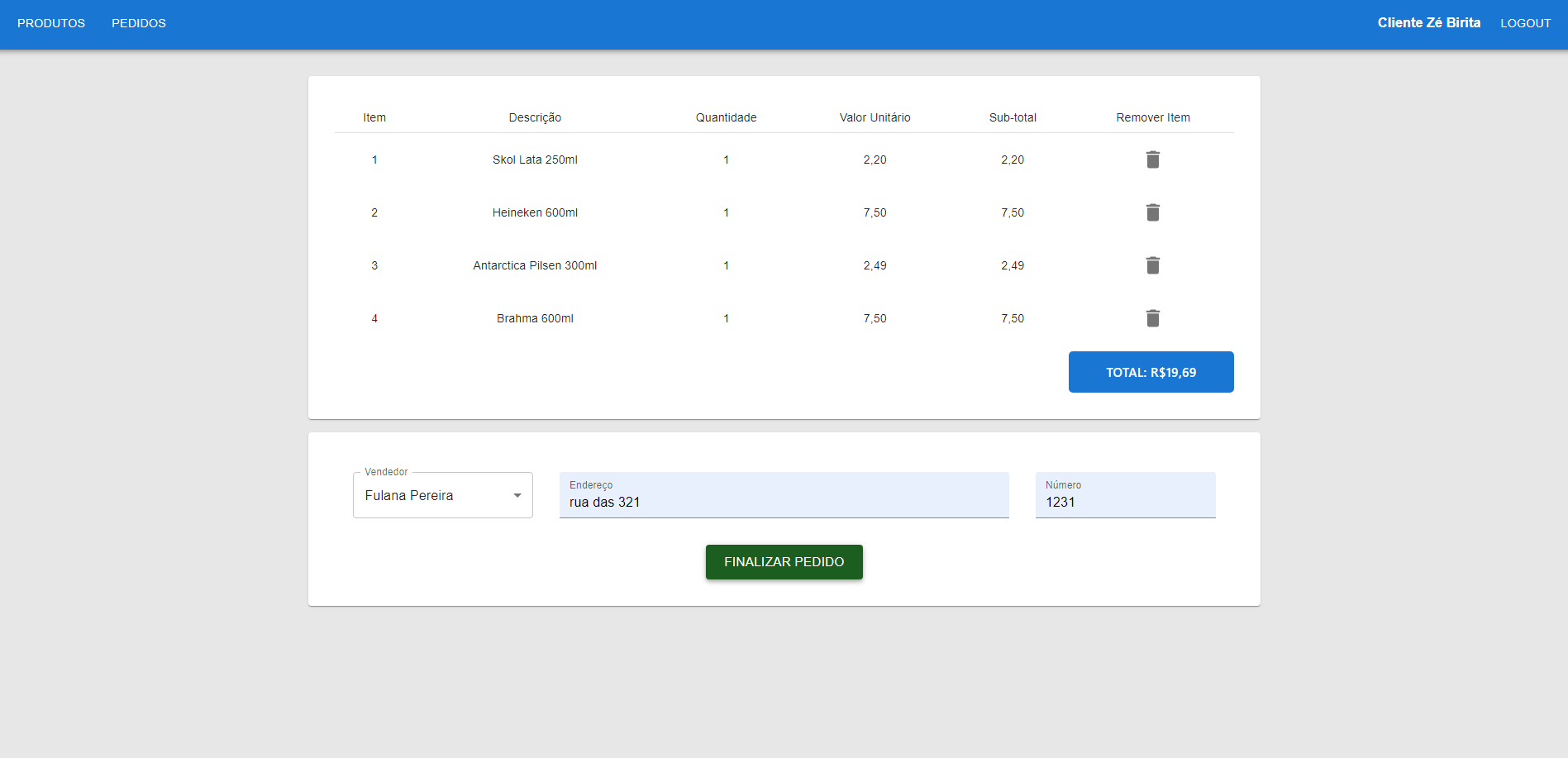1568x758 pixels.
Task: Open the PRODUTOS menu
Action: tap(51, 23)
